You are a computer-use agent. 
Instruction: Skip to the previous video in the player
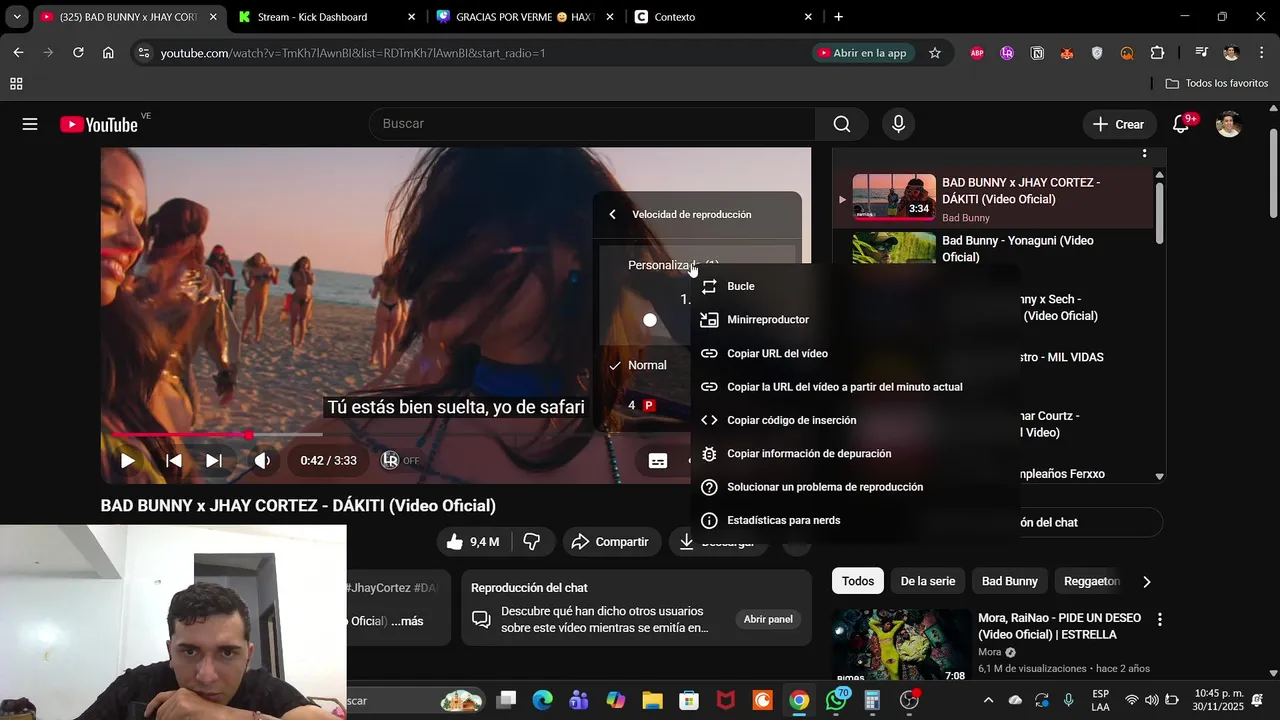[x=173, y=461]
